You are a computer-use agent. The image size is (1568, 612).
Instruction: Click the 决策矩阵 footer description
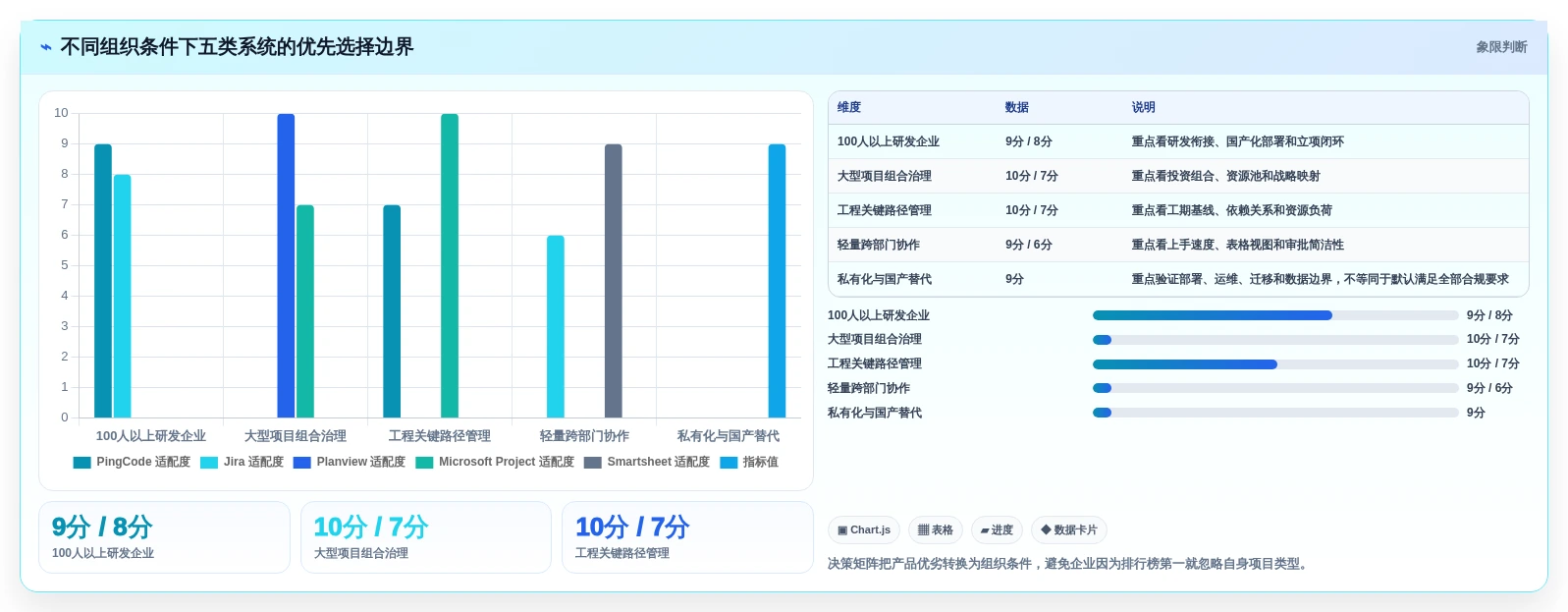point(1069,564)
